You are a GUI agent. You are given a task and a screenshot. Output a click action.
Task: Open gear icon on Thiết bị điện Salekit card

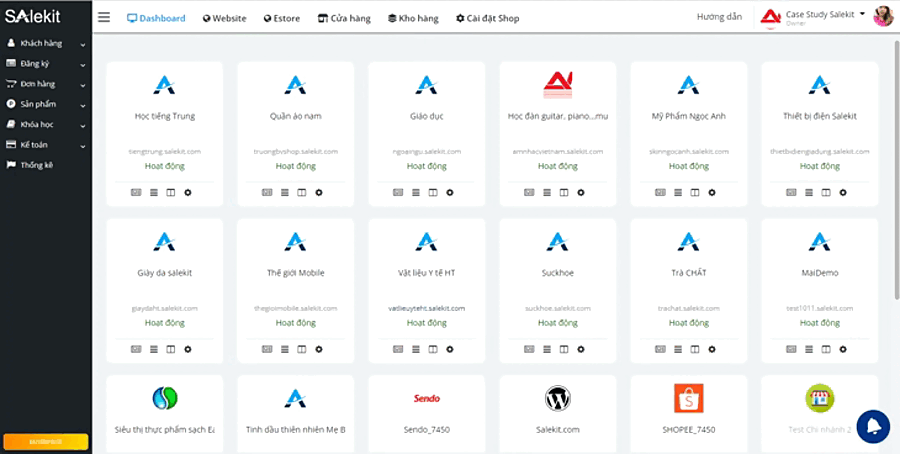(x=843, y=192)
